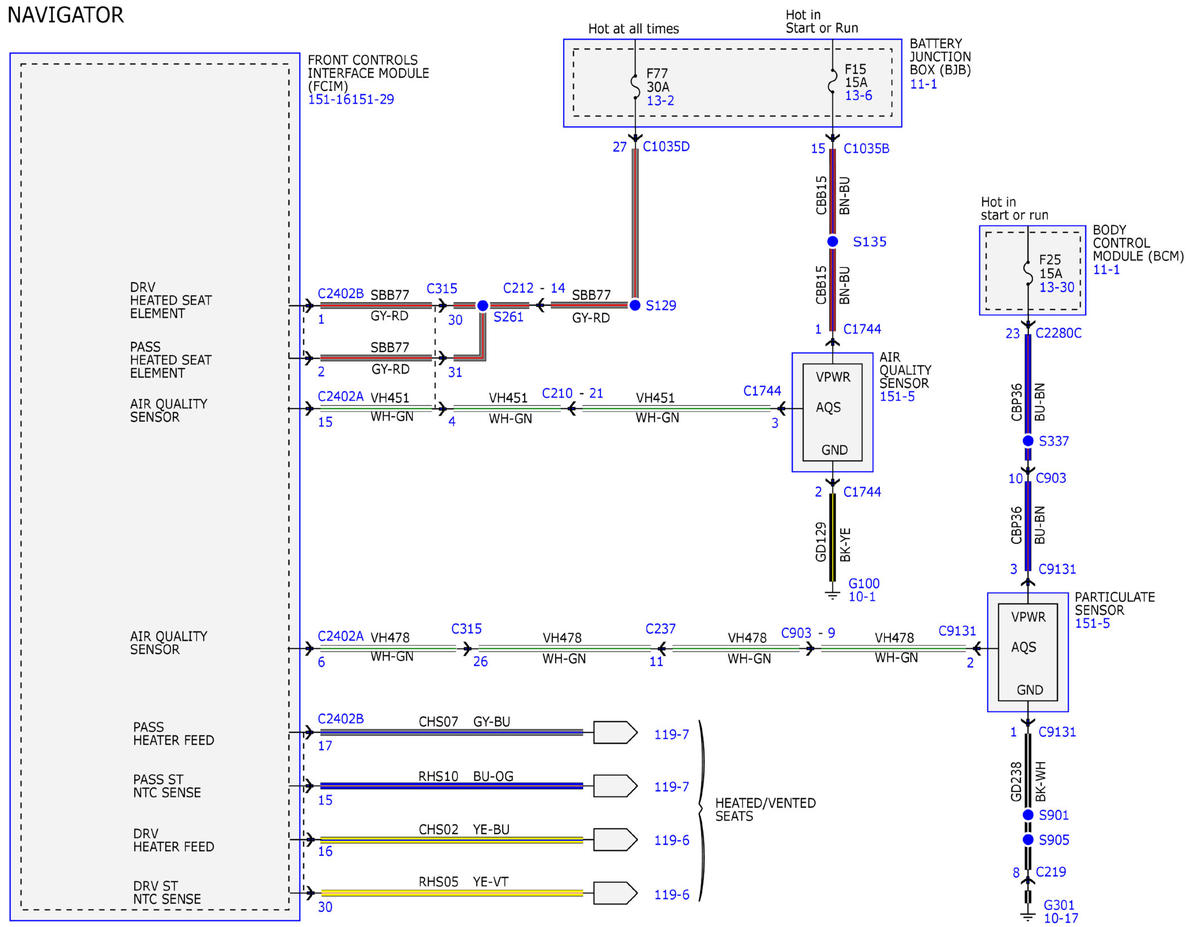Open the 151-16151-29 link under FCIM
The height and width of the screenshot is (927, 1200).
pyautogui.click(x=351, y=100)
